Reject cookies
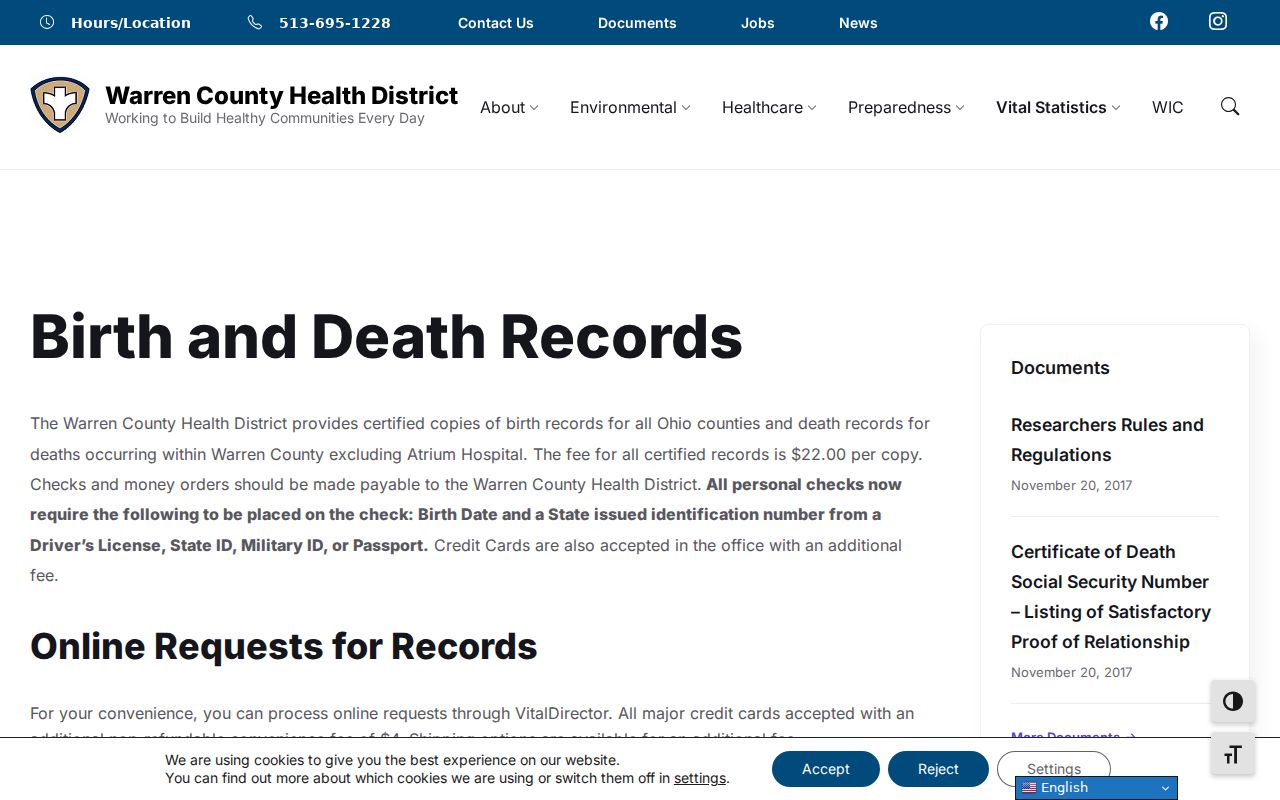This screenshot has width=1280, height=800. click(938, 769)
